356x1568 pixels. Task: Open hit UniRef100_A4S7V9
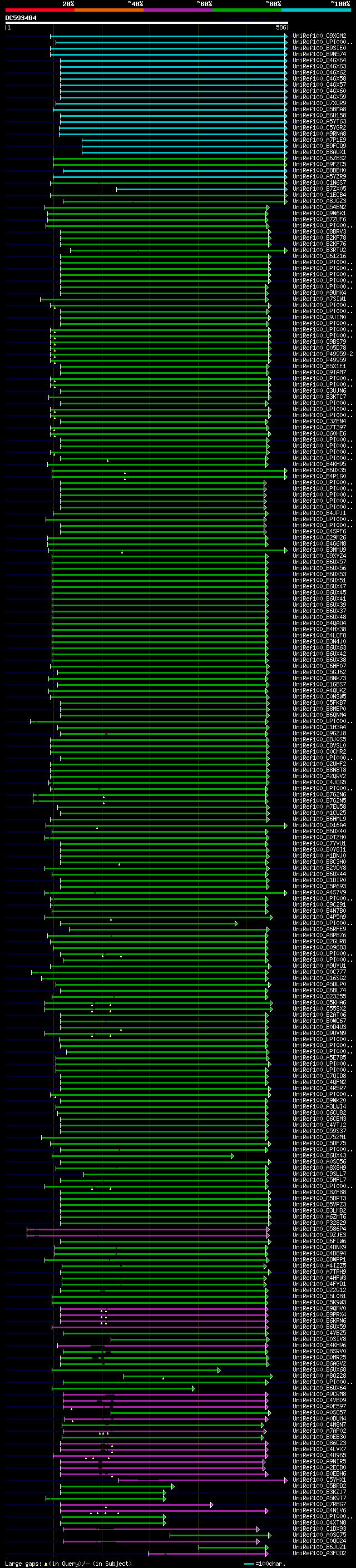[319, 892]
